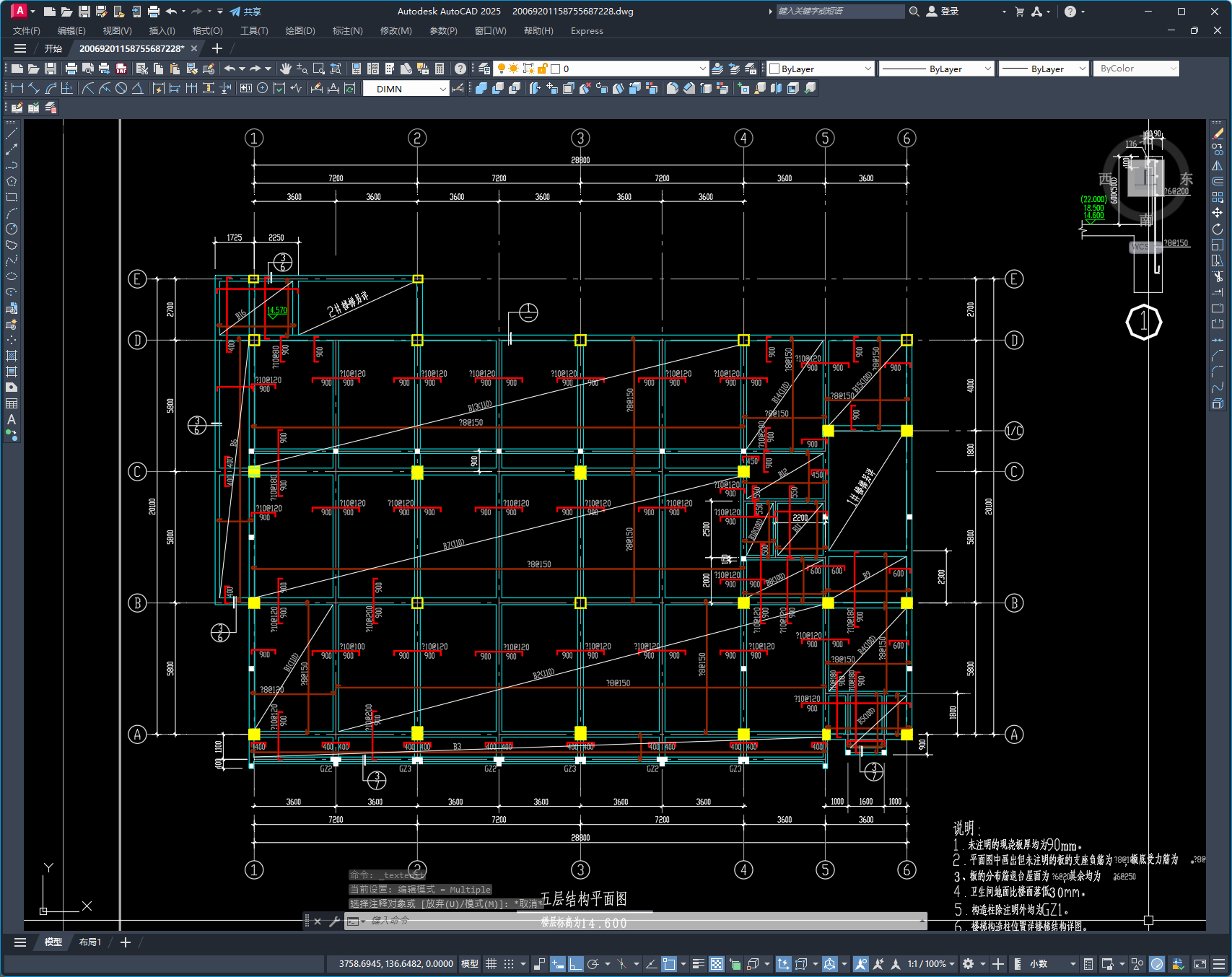Click the keyword search box in title bar

(839, 12)
